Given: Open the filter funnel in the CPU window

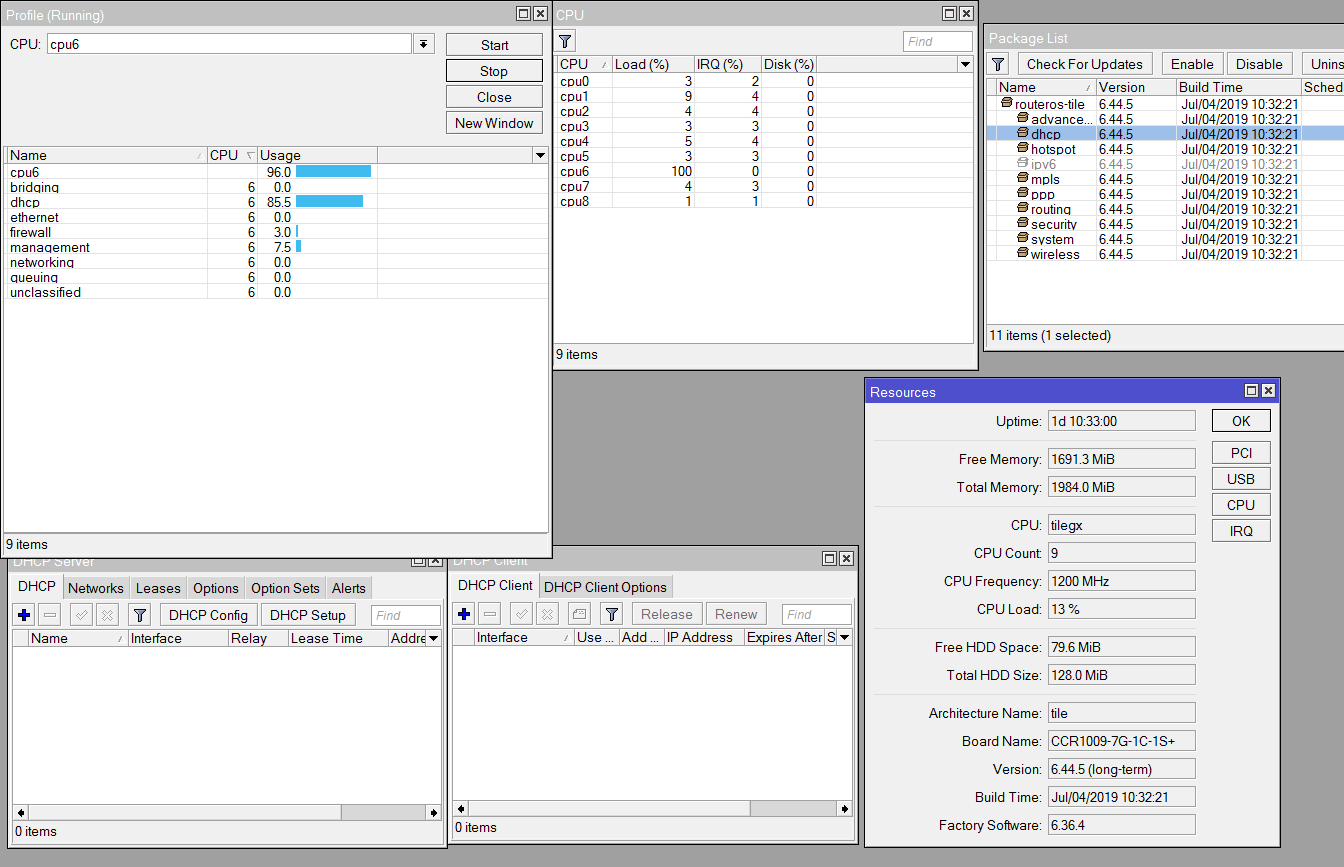Looking at the screenshot, I should click(x=565, y=41).
